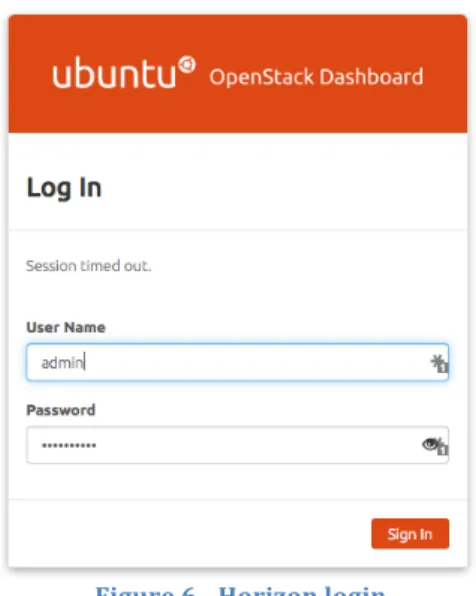Focus the Password input field
Screen dimensions: 476x596
click(x=237, y=445)
